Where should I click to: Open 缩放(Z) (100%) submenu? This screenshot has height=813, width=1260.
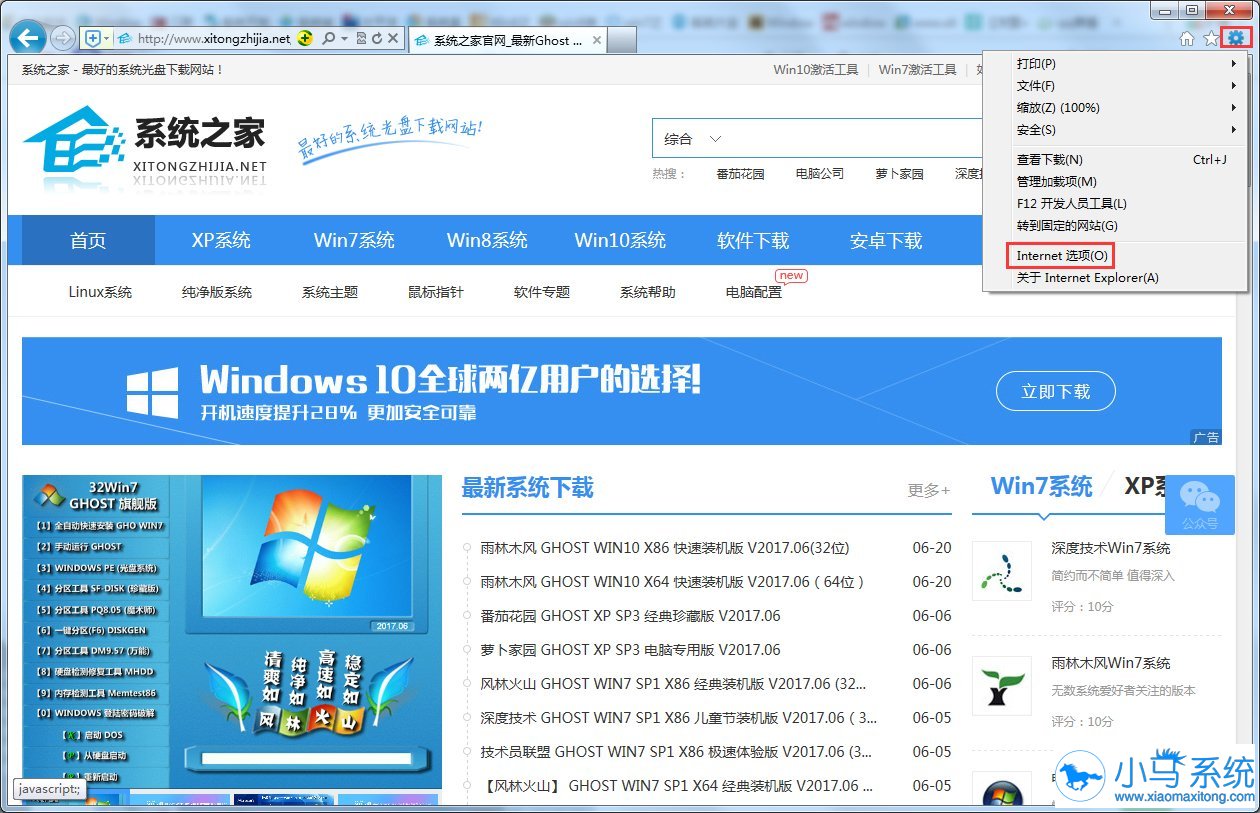[x=1115, y=108]
